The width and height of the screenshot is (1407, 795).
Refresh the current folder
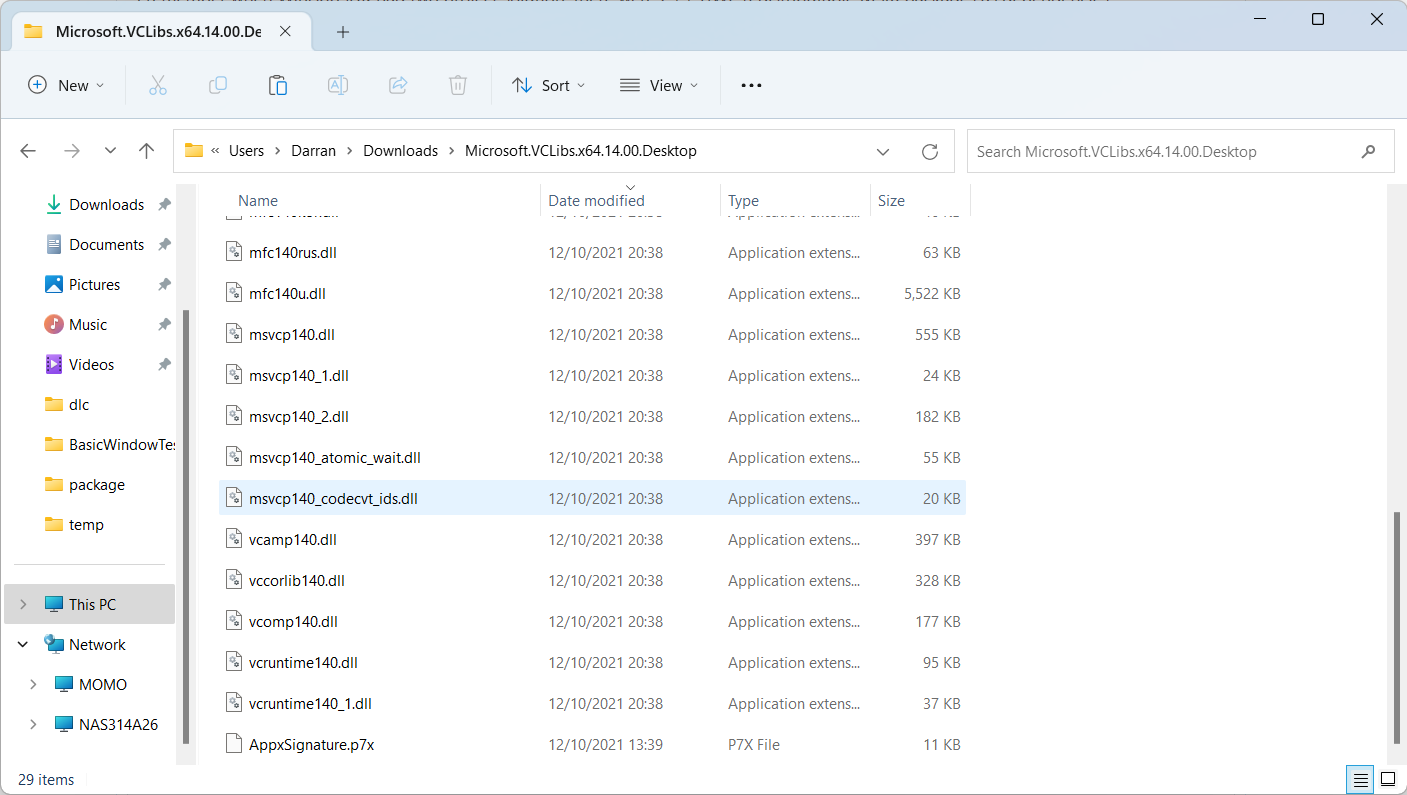coord(930,151)
